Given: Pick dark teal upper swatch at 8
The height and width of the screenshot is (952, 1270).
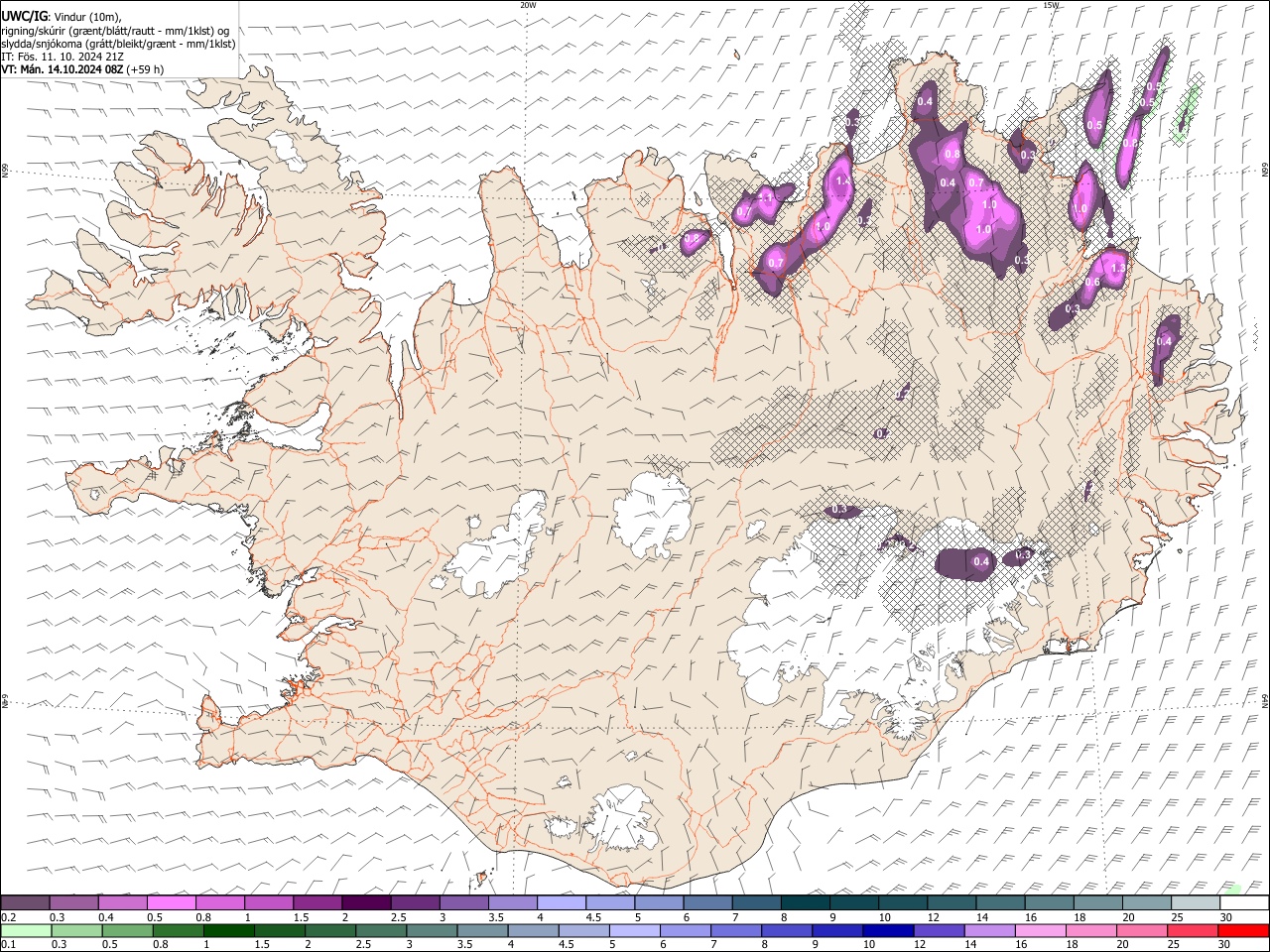Looking at the screenshot, I should [x=806, y=902].
